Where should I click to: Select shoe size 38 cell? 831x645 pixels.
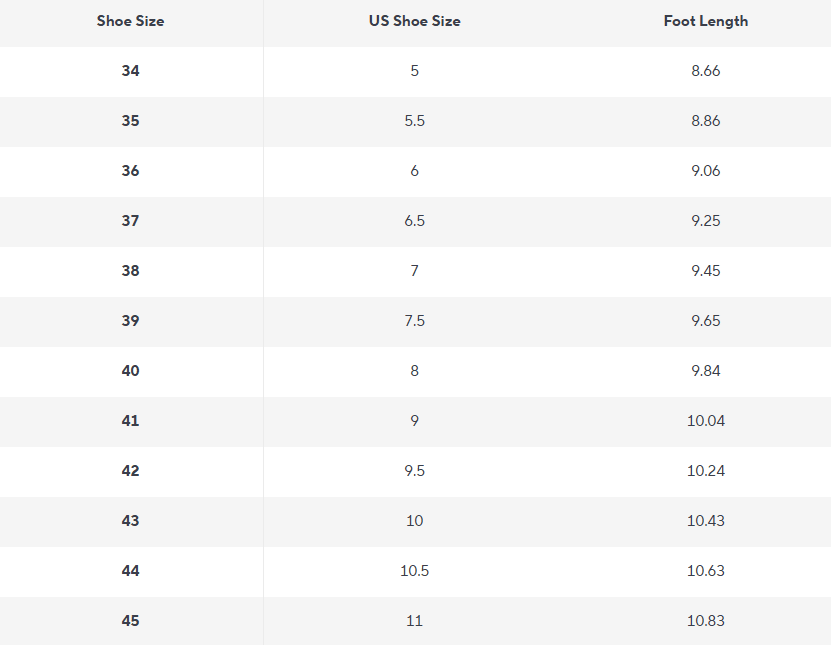pyautogui.click(x=130, y=271)
